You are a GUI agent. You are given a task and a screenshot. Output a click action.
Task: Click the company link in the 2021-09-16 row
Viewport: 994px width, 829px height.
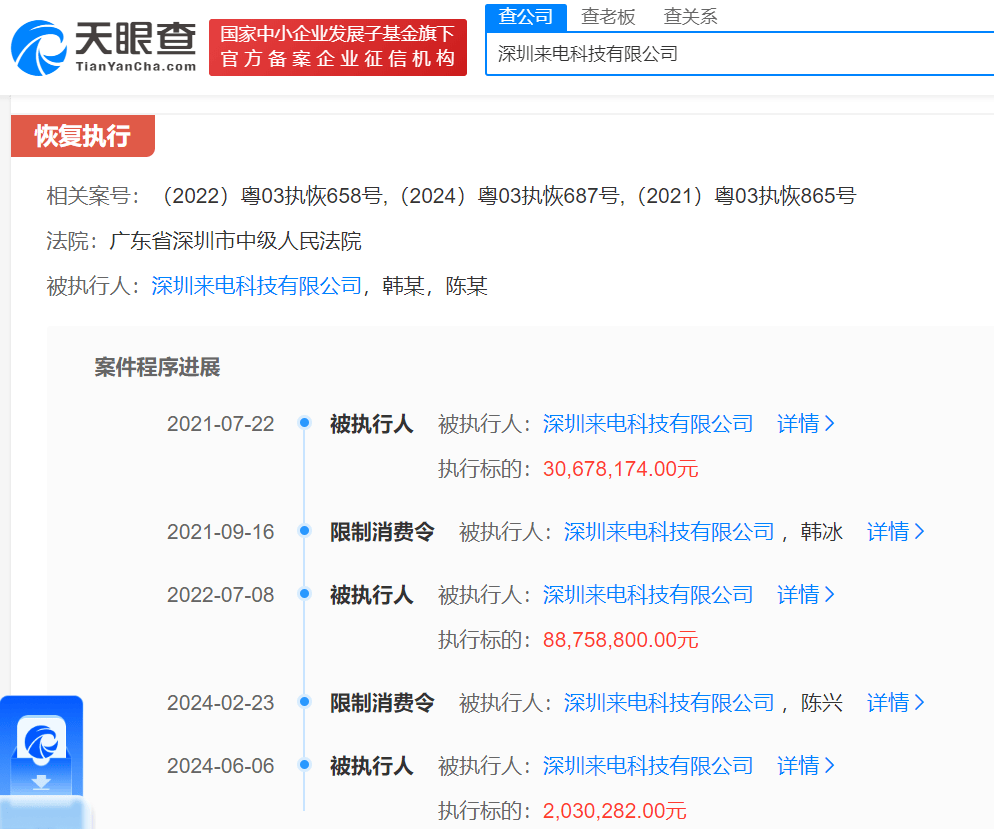click(669, 532)
